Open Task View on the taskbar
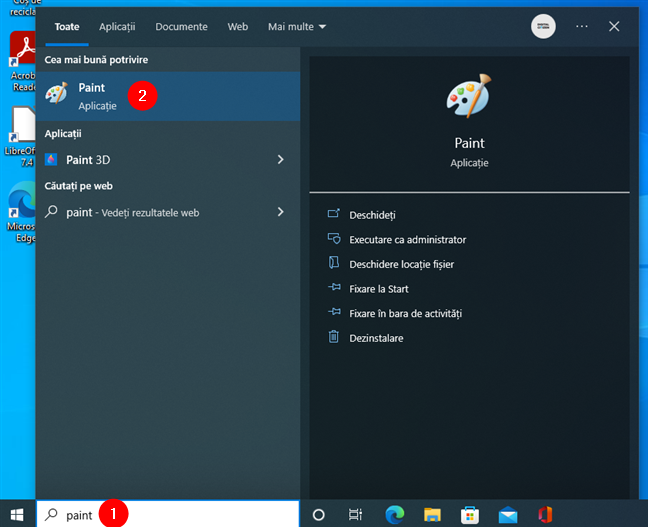 click(355, 515)
